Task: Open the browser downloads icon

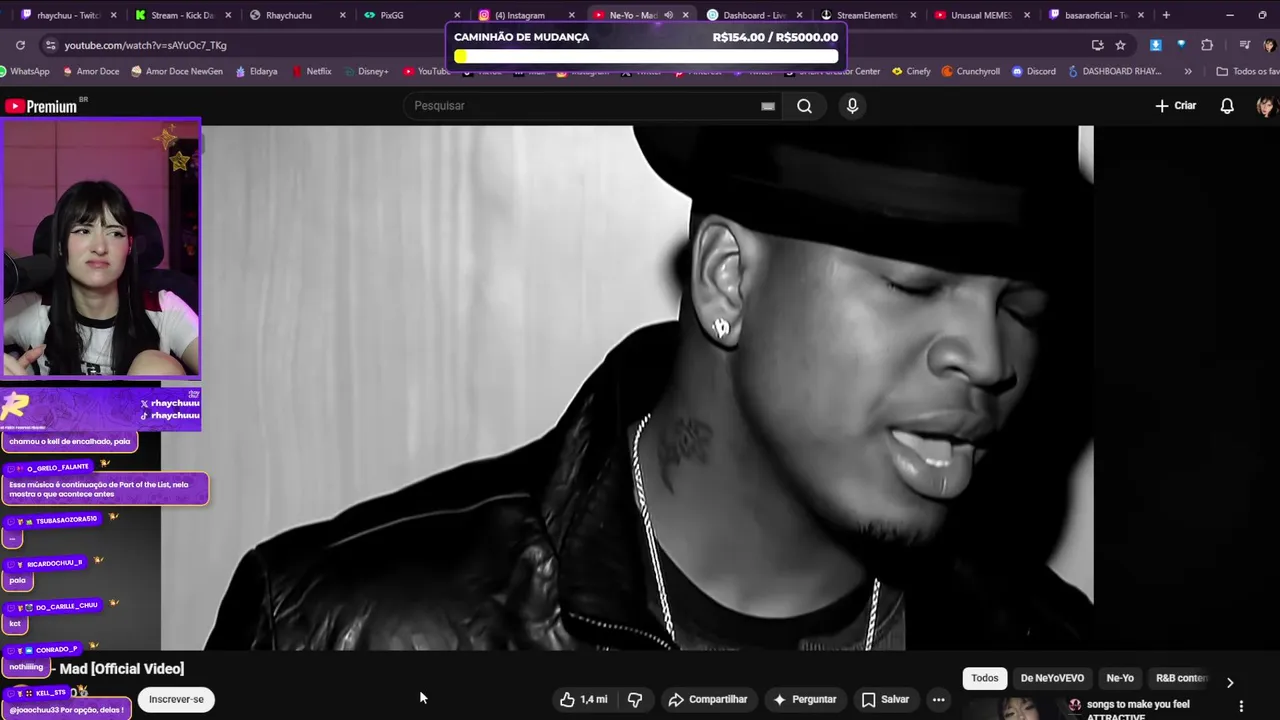Action: click(1156, 45)
